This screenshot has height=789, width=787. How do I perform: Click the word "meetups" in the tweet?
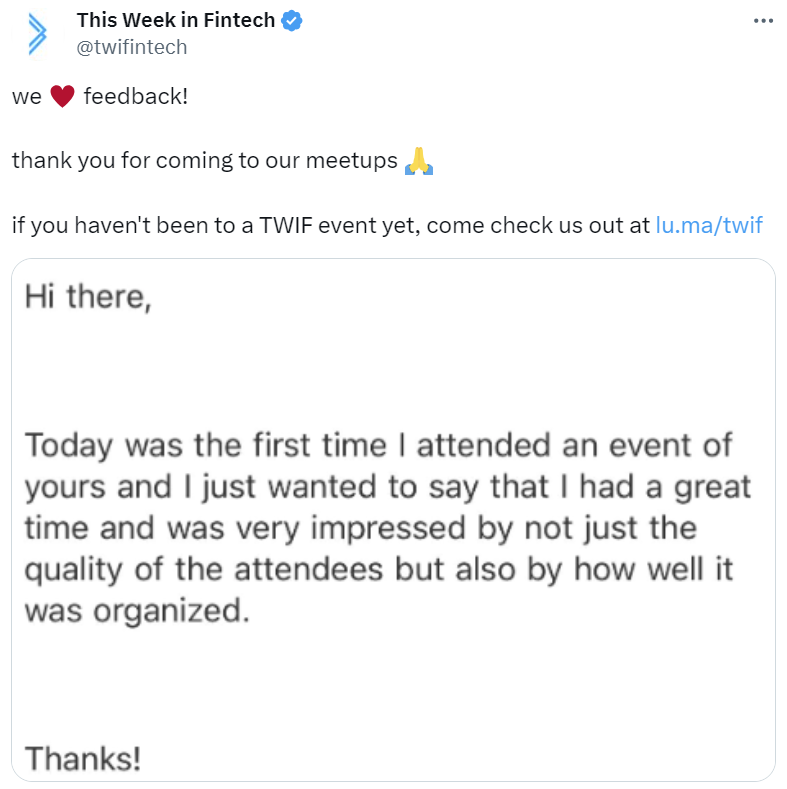tap(352, 161)
